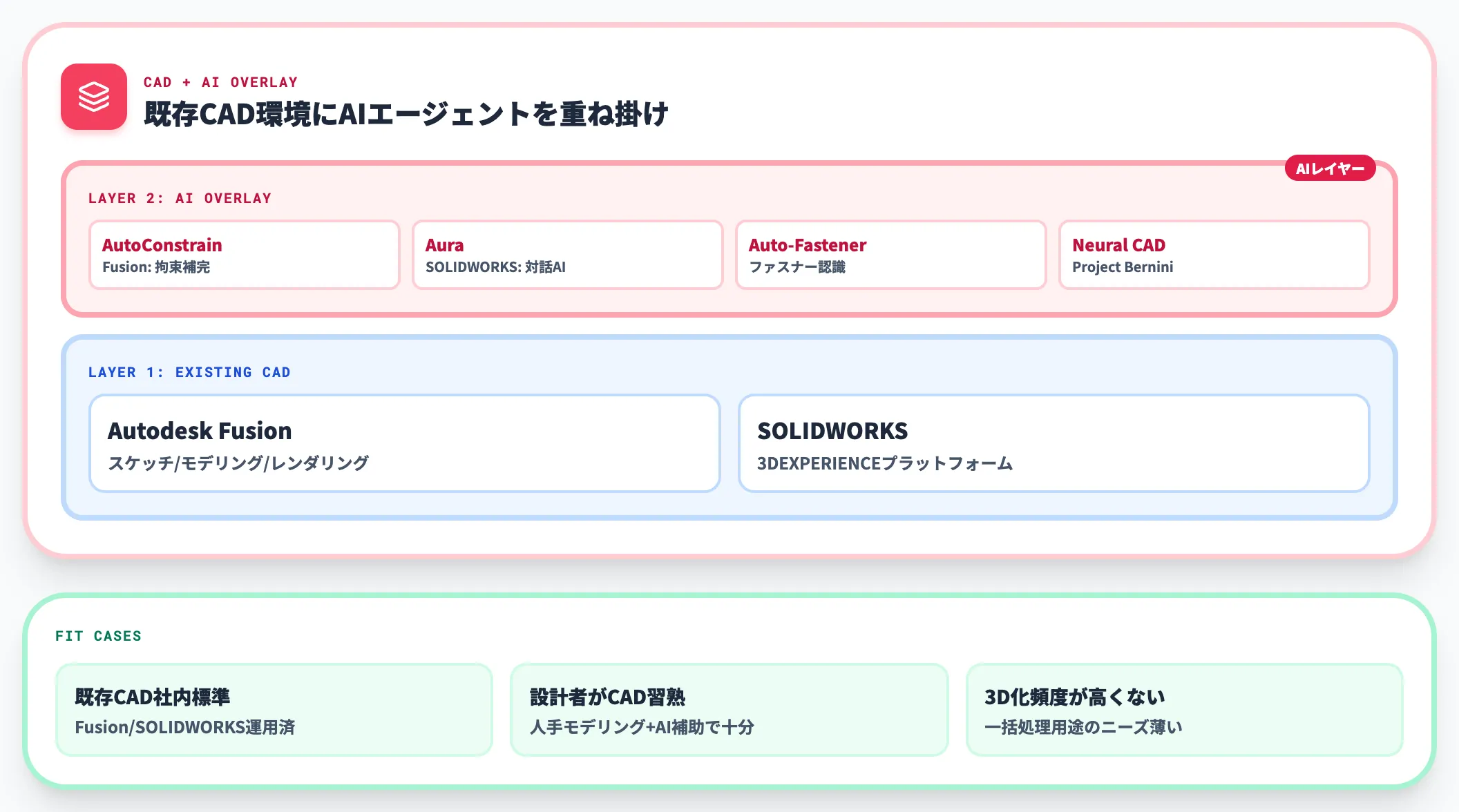1459x812 pixels.
Task: Click the 'FIT CASES' label
Action: click(x=99, y=636)
